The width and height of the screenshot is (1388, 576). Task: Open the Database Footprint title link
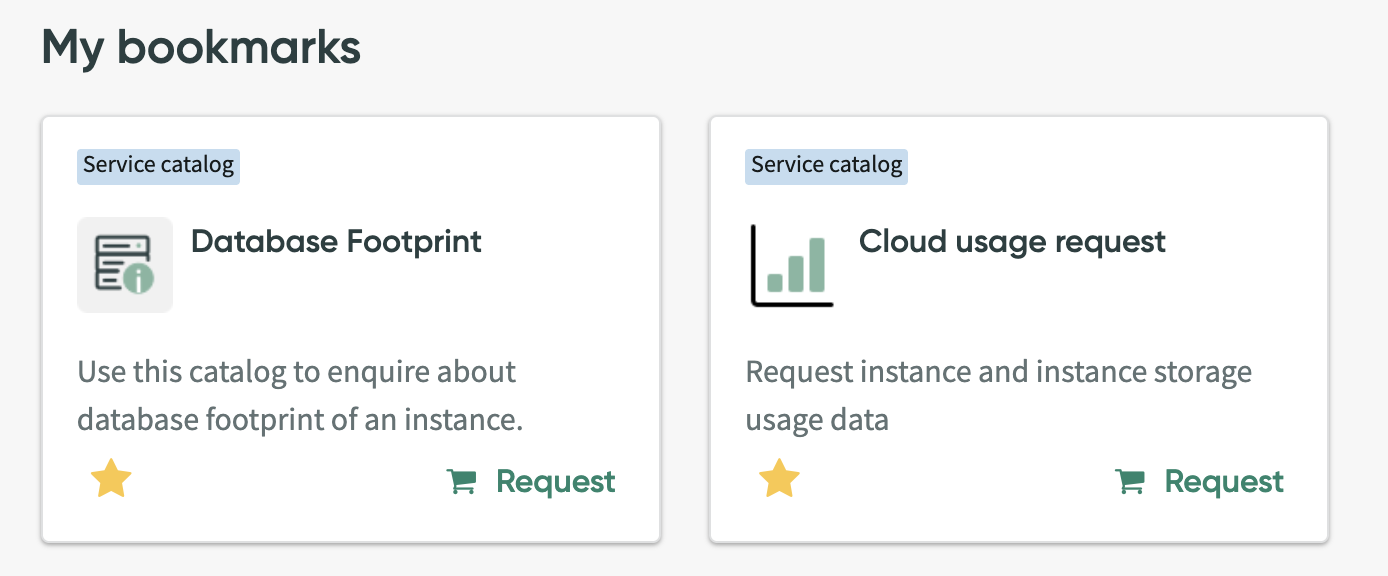click(x=336, y=242)
